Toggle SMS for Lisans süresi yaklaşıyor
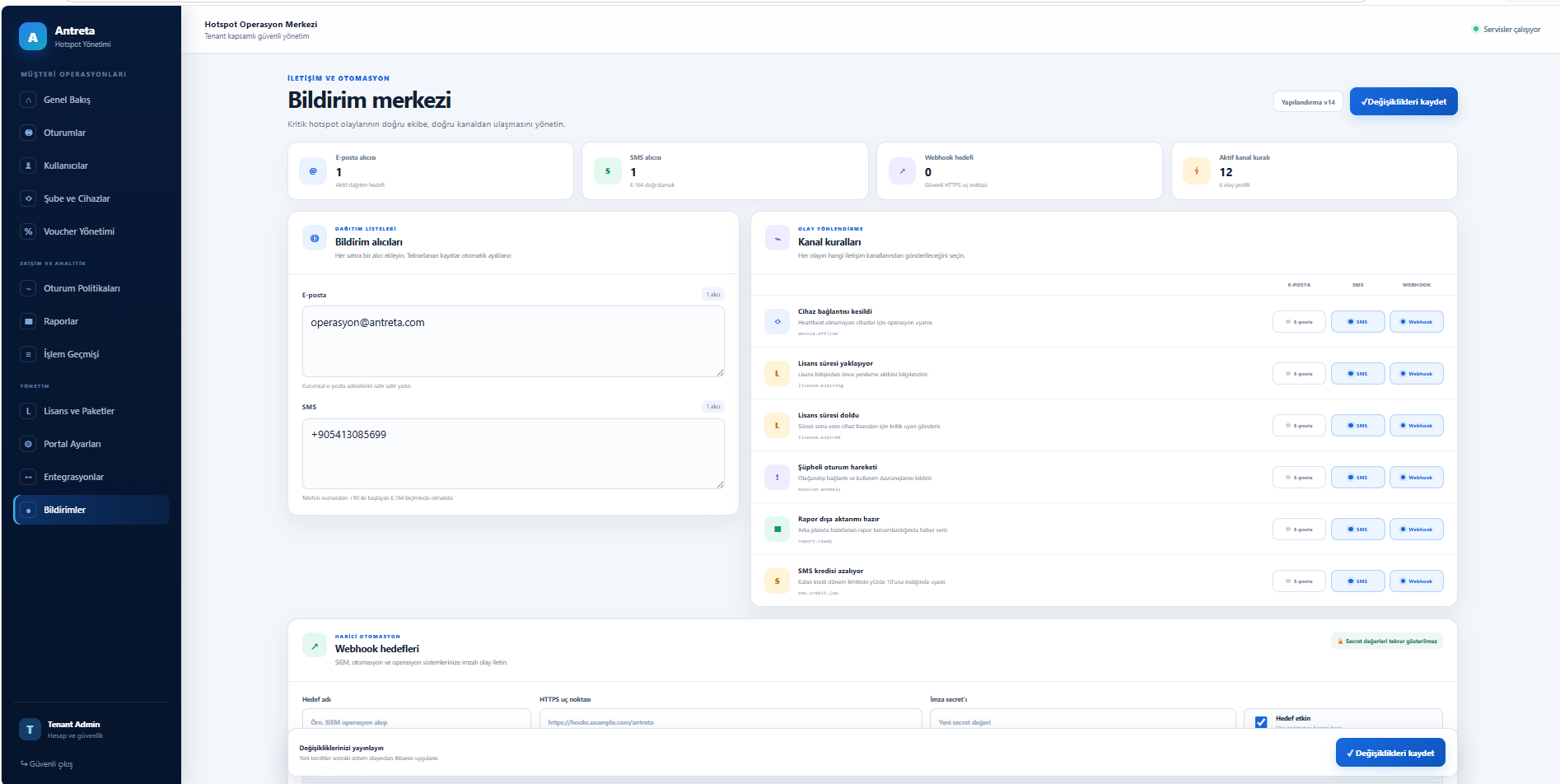The width and height of the screenshot is (1560, 784). point(1357,374)
